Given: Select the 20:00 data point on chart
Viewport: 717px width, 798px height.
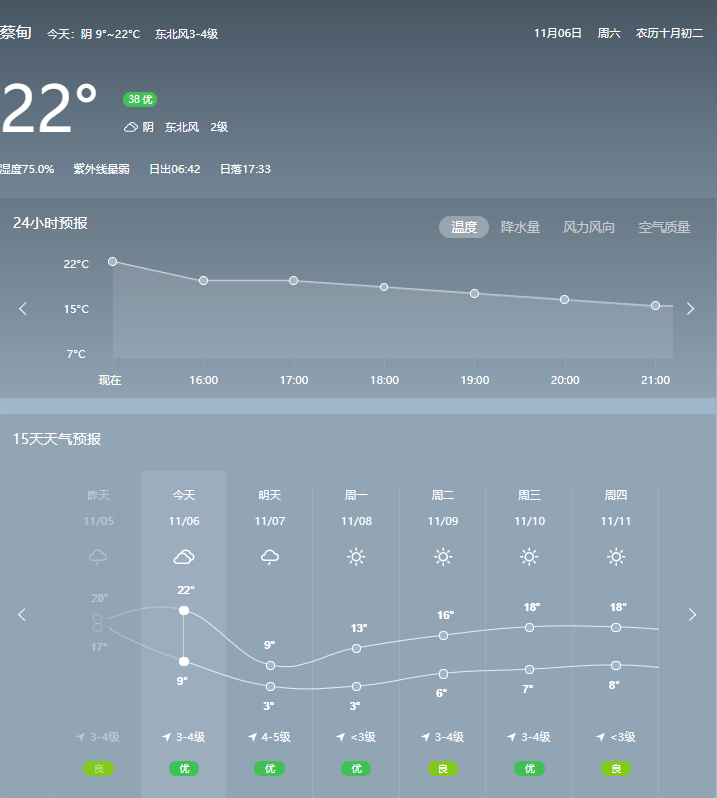Looking at the screenshot, I should pos(564,300).
